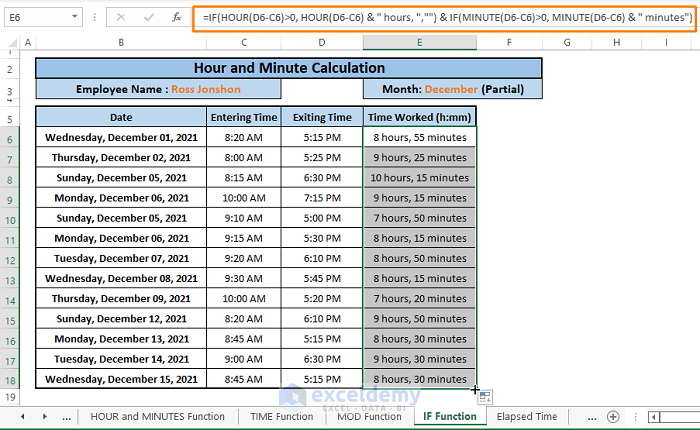This screenshot has width=700, height=430.
Task: Click the 'Date' column heading cell
Action: click(121, 117)
